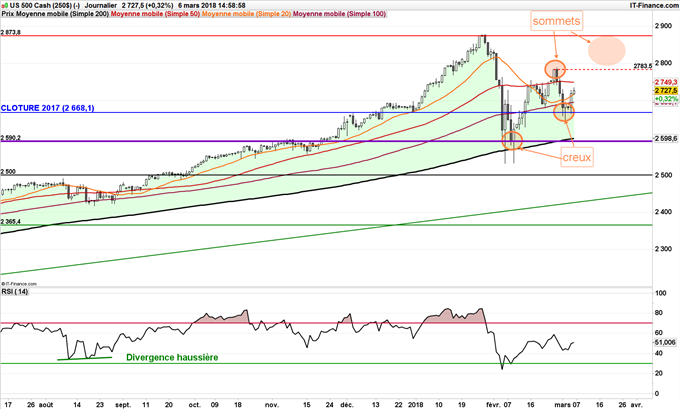
Task: Open the IT-Finance.com link in the header
Action: tap(654, 6)
